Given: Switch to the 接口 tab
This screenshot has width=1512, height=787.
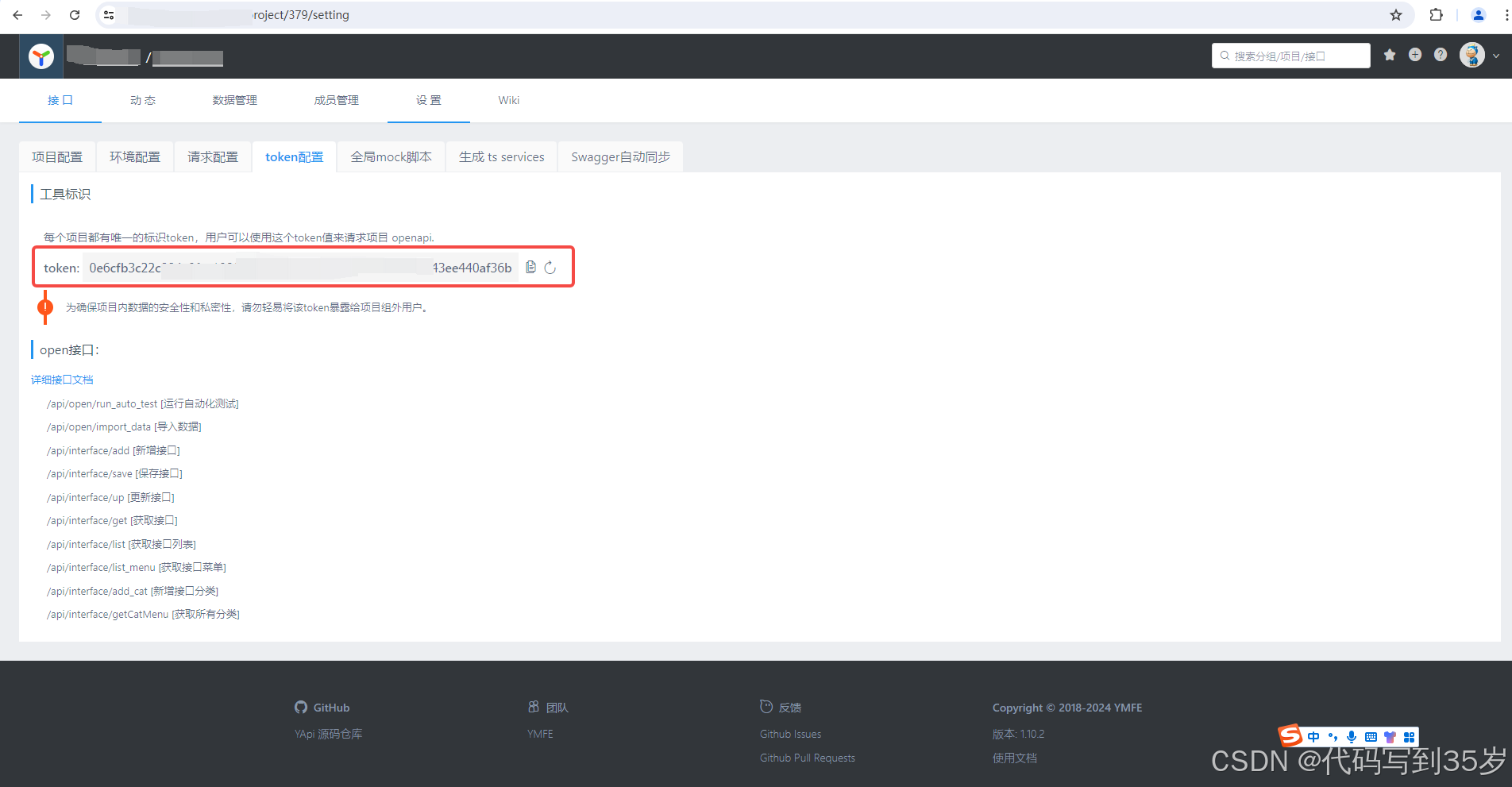Looking at the screenshot, I should (60, 100).
